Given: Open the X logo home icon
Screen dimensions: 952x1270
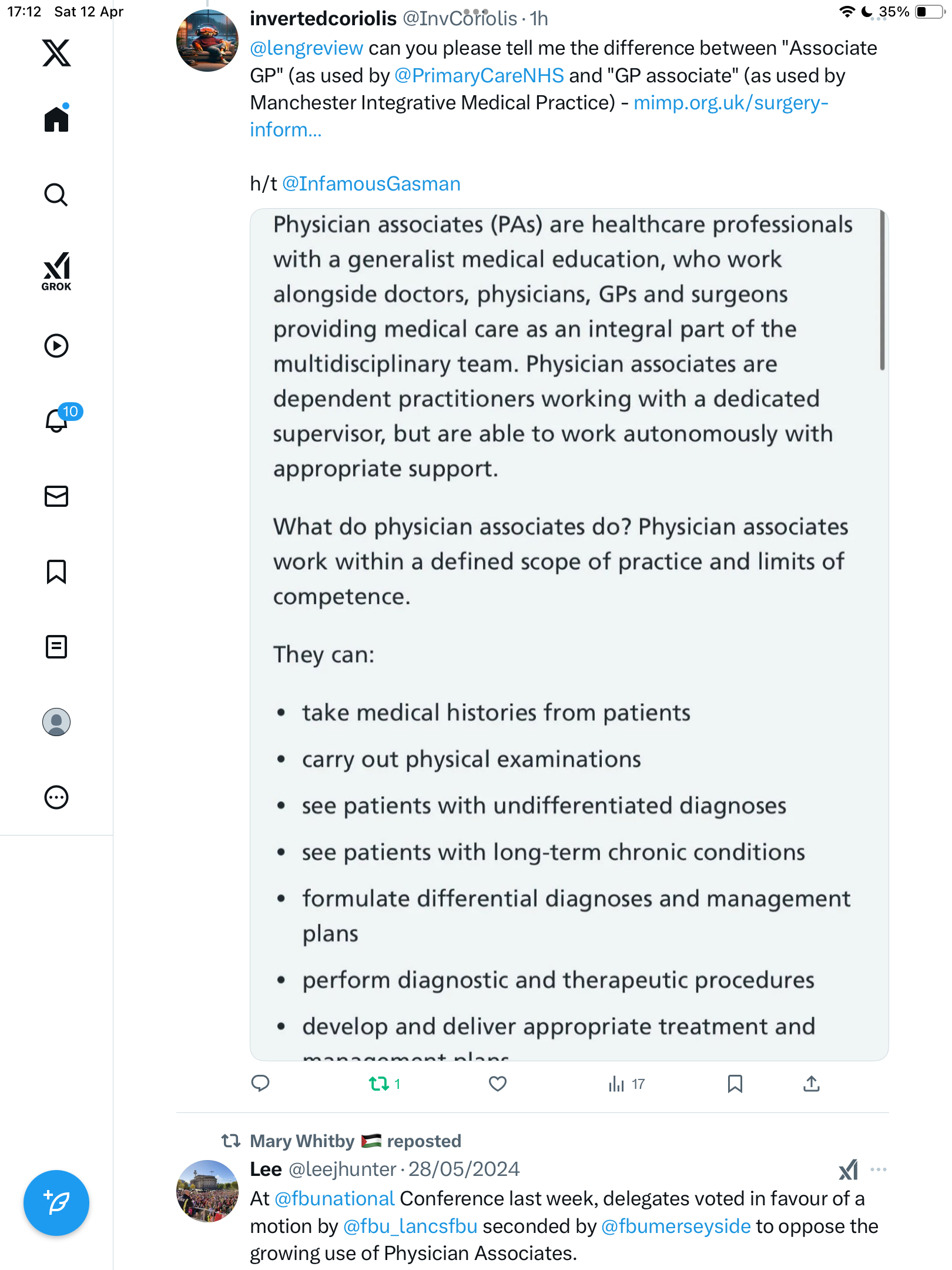Looking at the screenshot, I should (x=56, y=53).
